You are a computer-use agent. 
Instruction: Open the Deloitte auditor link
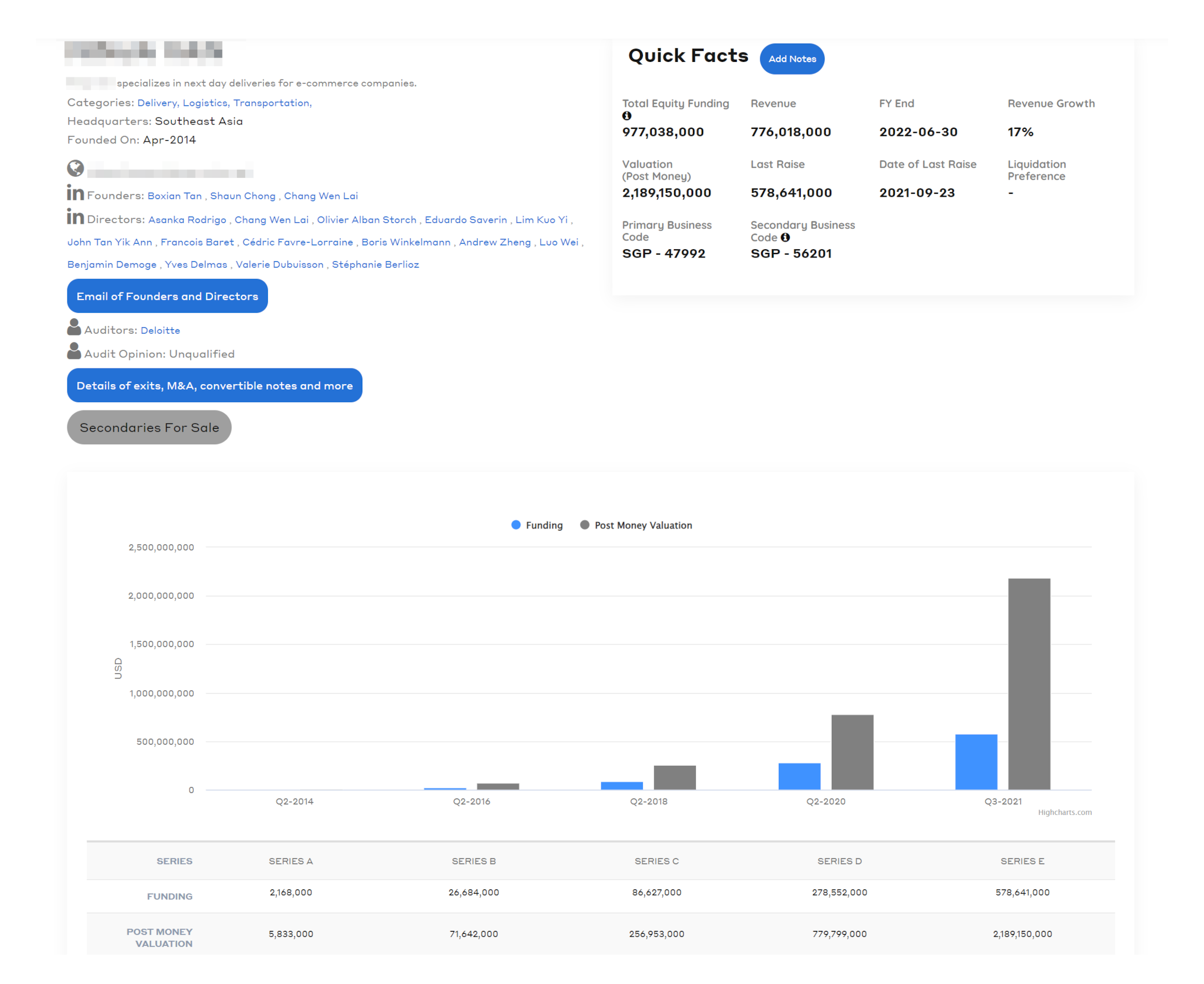(x=160, y=330)
